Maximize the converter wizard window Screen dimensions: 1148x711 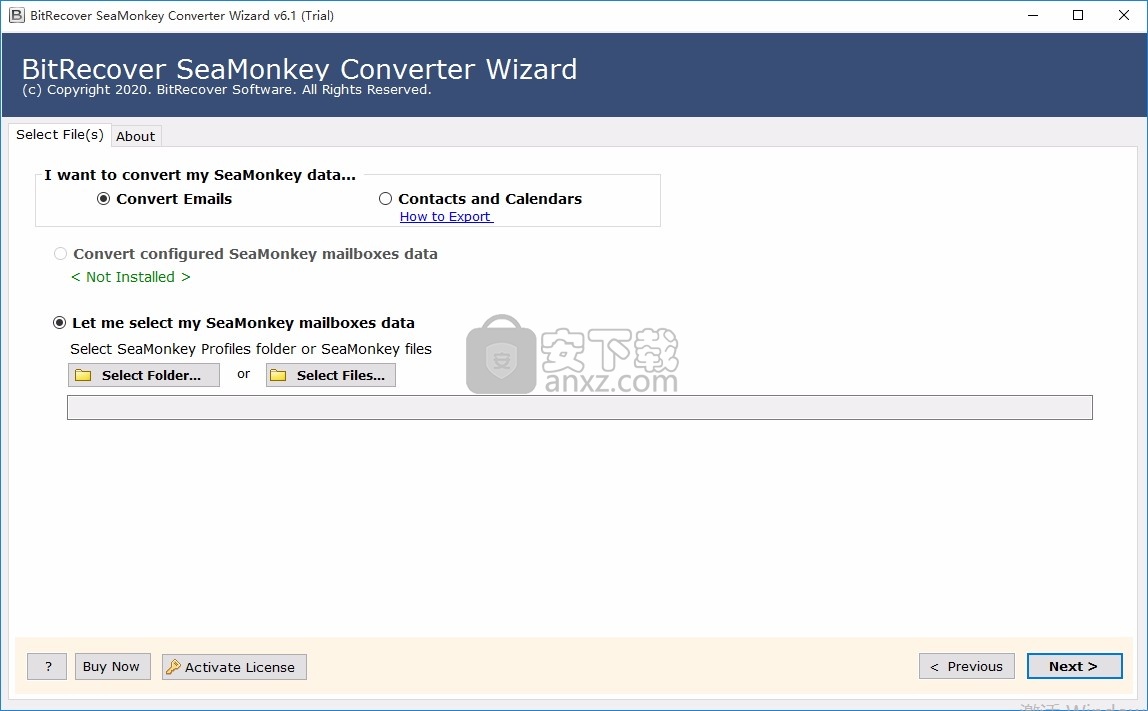pos(1078,15)
